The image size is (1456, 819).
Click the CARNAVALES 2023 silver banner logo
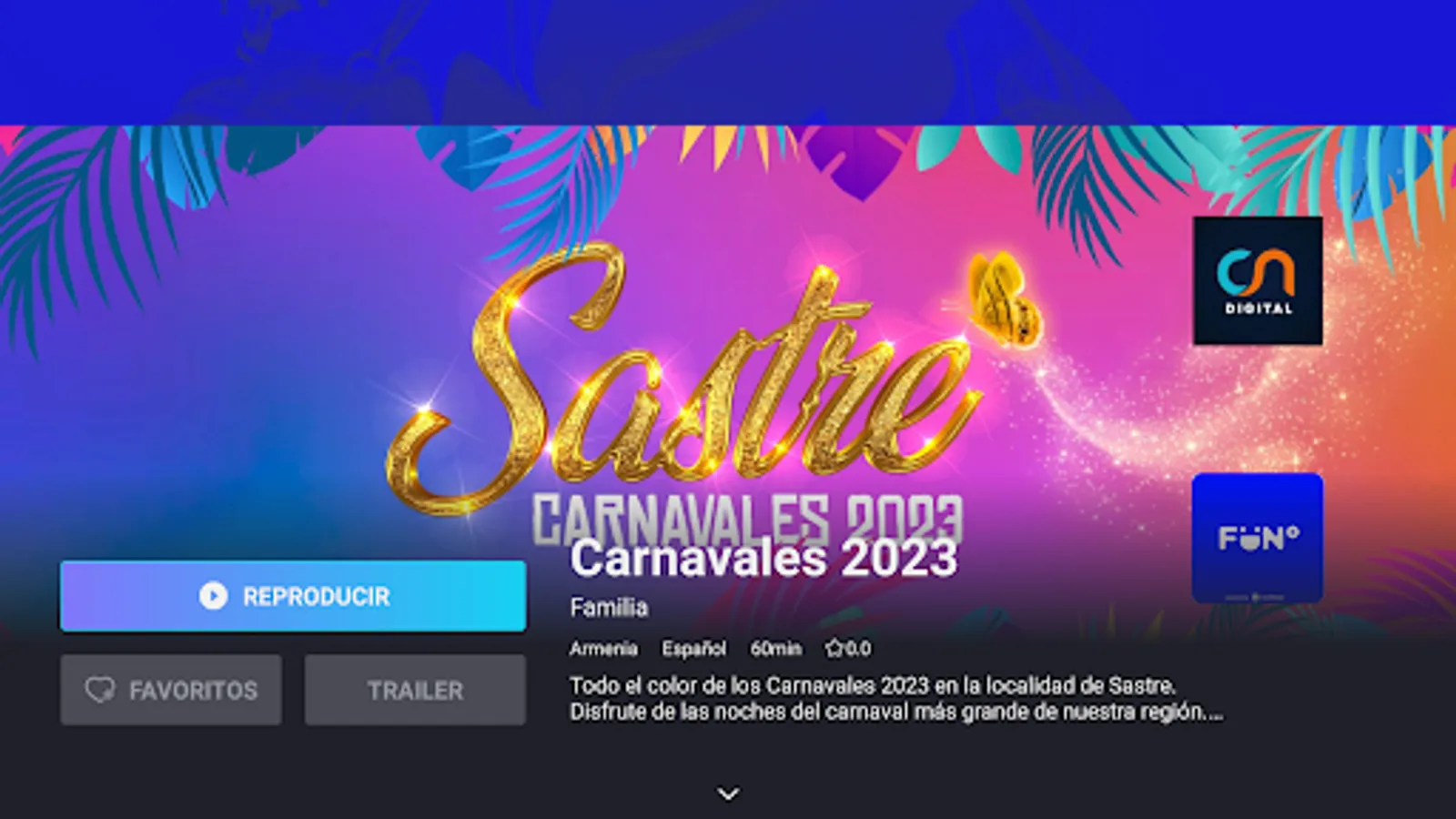click(x=747, y=519)
